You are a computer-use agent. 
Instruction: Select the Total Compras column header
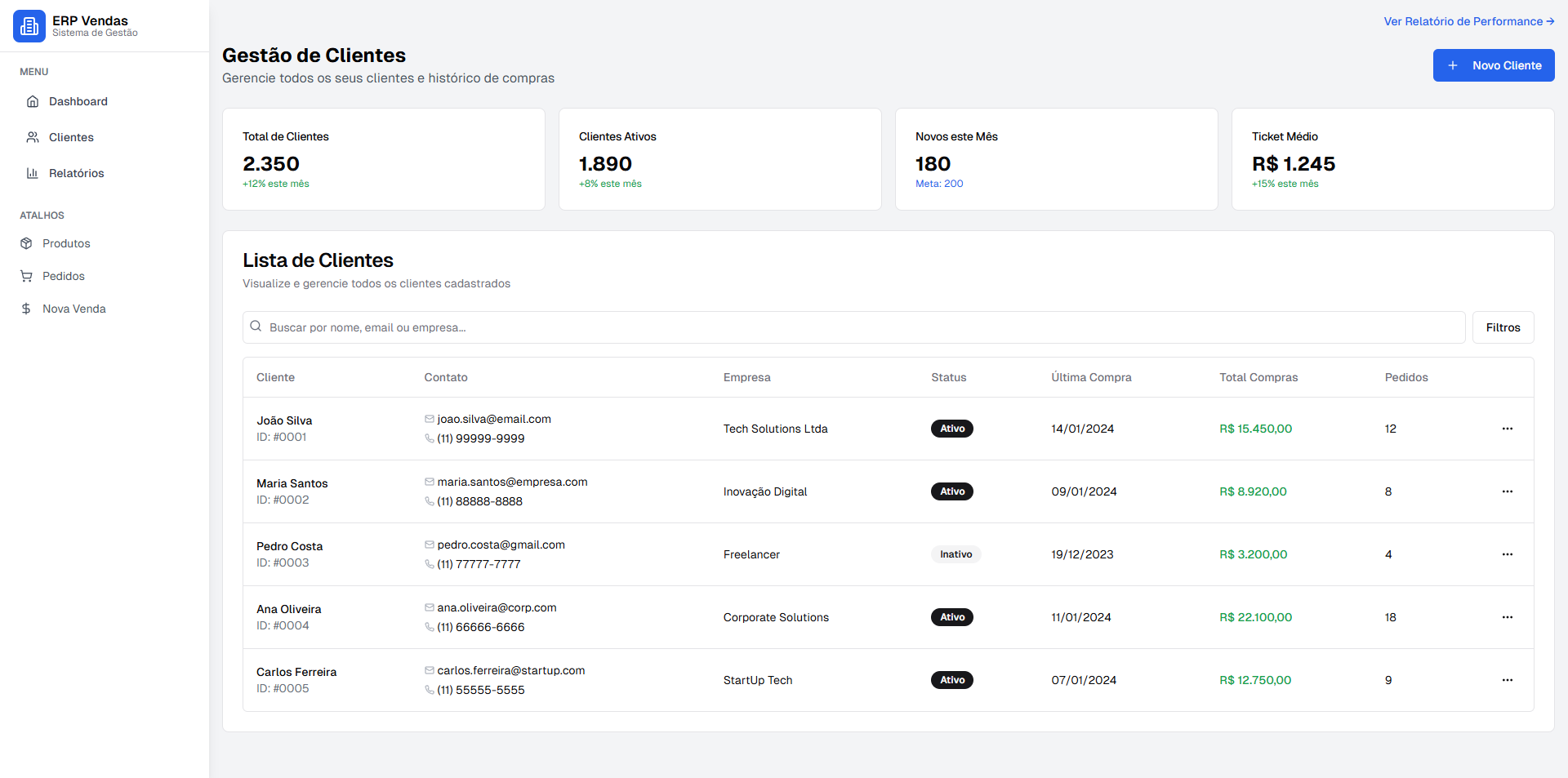pos(1258,377)
